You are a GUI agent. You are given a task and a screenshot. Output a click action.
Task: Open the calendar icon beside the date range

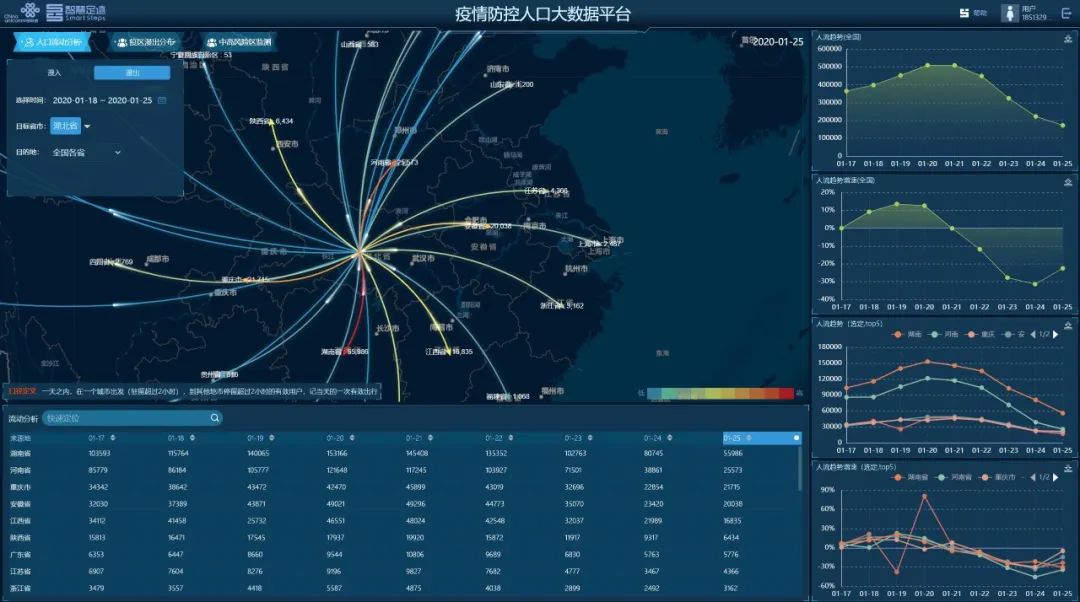(x=162, y=100)
